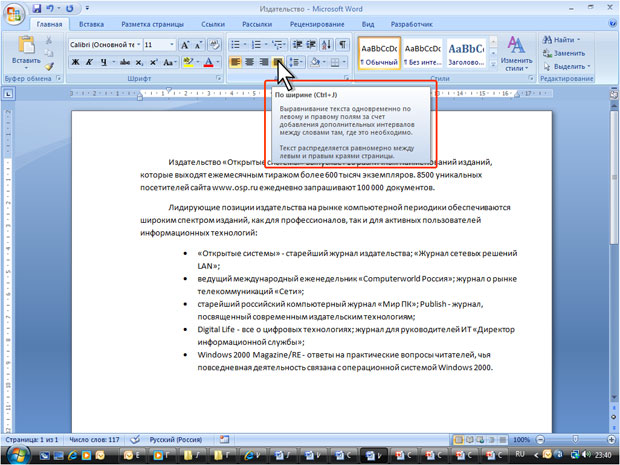The height and width of the screenshot is (465, 620).
Task: Open the bullets list dropdown arrow
Action: 245,45
